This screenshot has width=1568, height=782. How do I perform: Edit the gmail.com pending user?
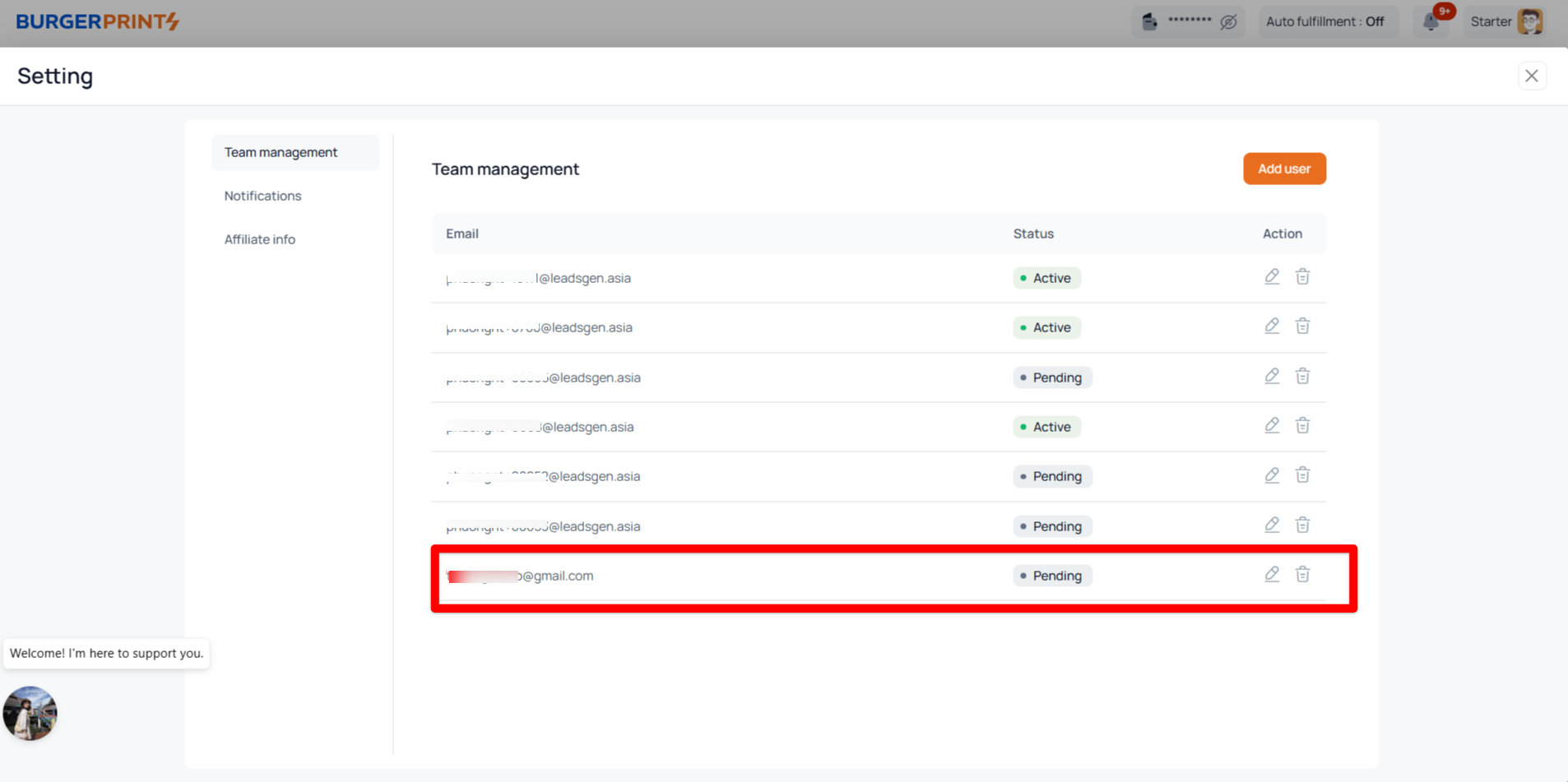pos(1272,575)
